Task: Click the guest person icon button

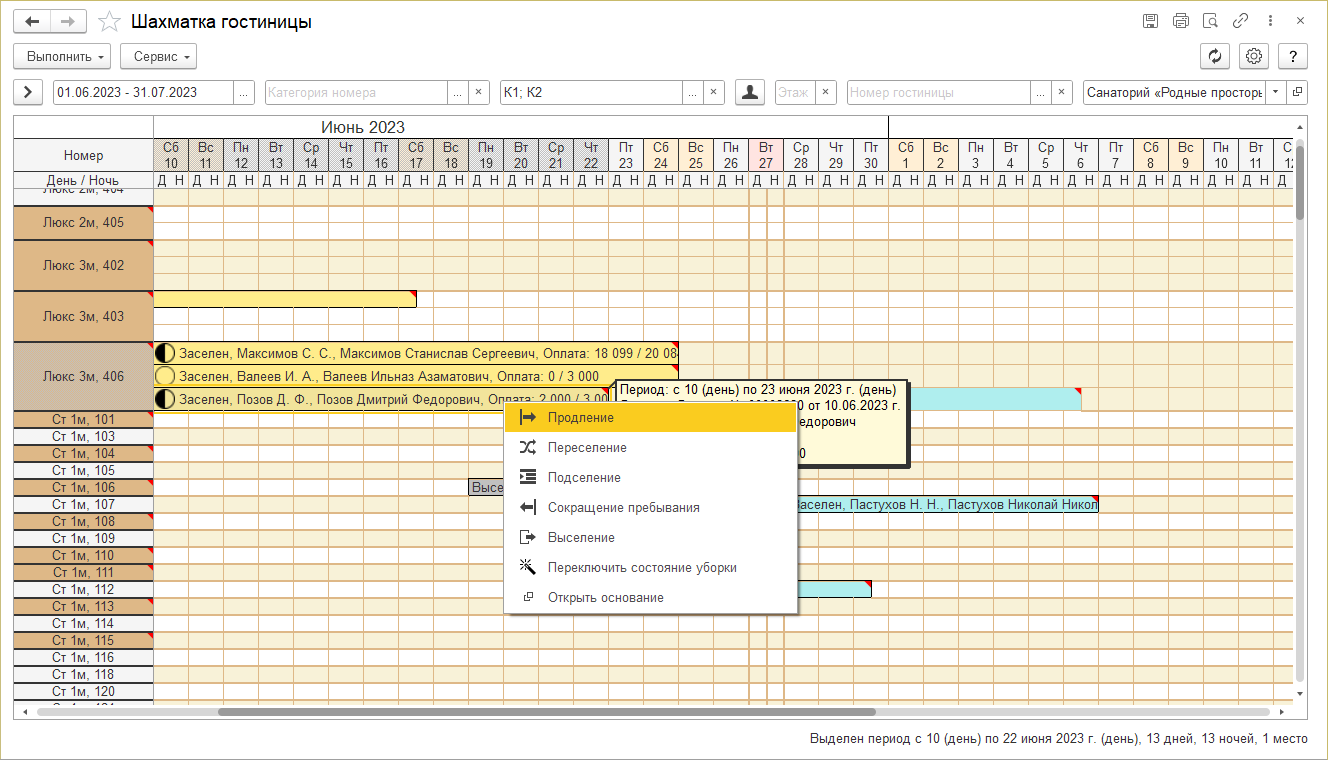Action: [x=749, y=92]
